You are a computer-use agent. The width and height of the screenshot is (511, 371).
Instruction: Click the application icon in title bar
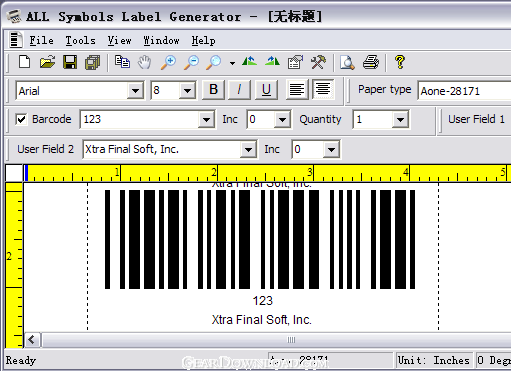(15, 16)
